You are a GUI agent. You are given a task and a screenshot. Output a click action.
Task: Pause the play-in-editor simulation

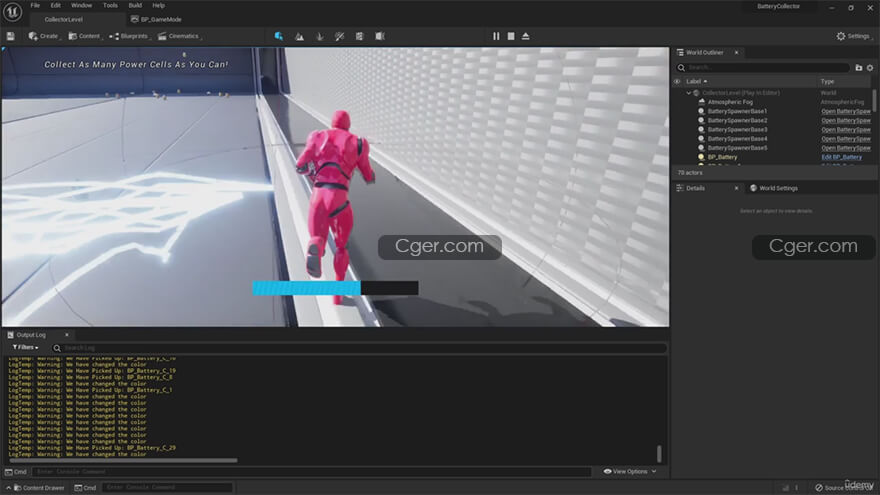coord(496,36)
